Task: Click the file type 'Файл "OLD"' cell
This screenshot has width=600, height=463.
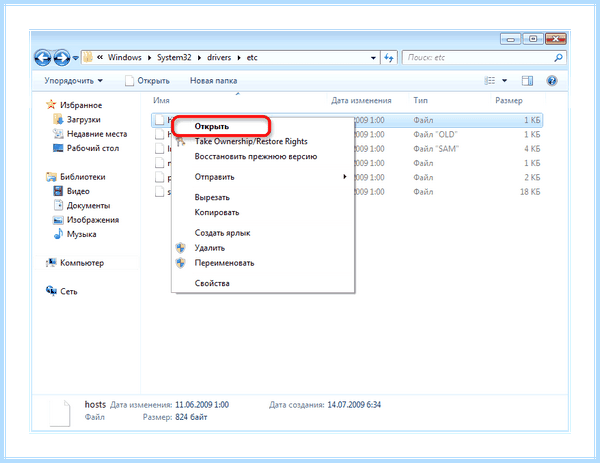Action: pos(435,134)
